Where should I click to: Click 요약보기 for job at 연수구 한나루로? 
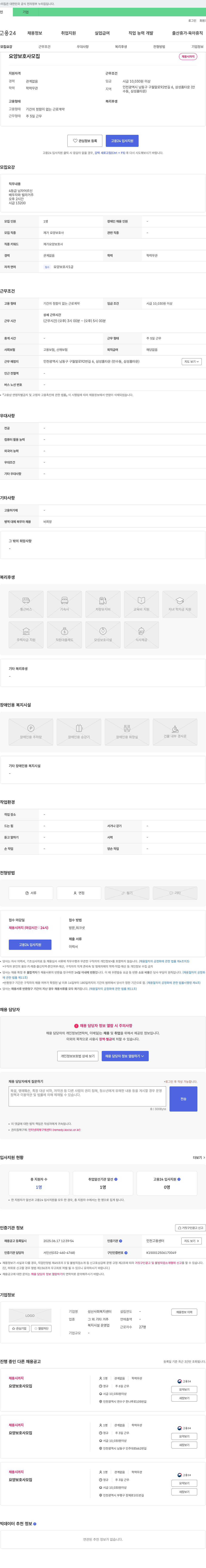pos(184,1390)
